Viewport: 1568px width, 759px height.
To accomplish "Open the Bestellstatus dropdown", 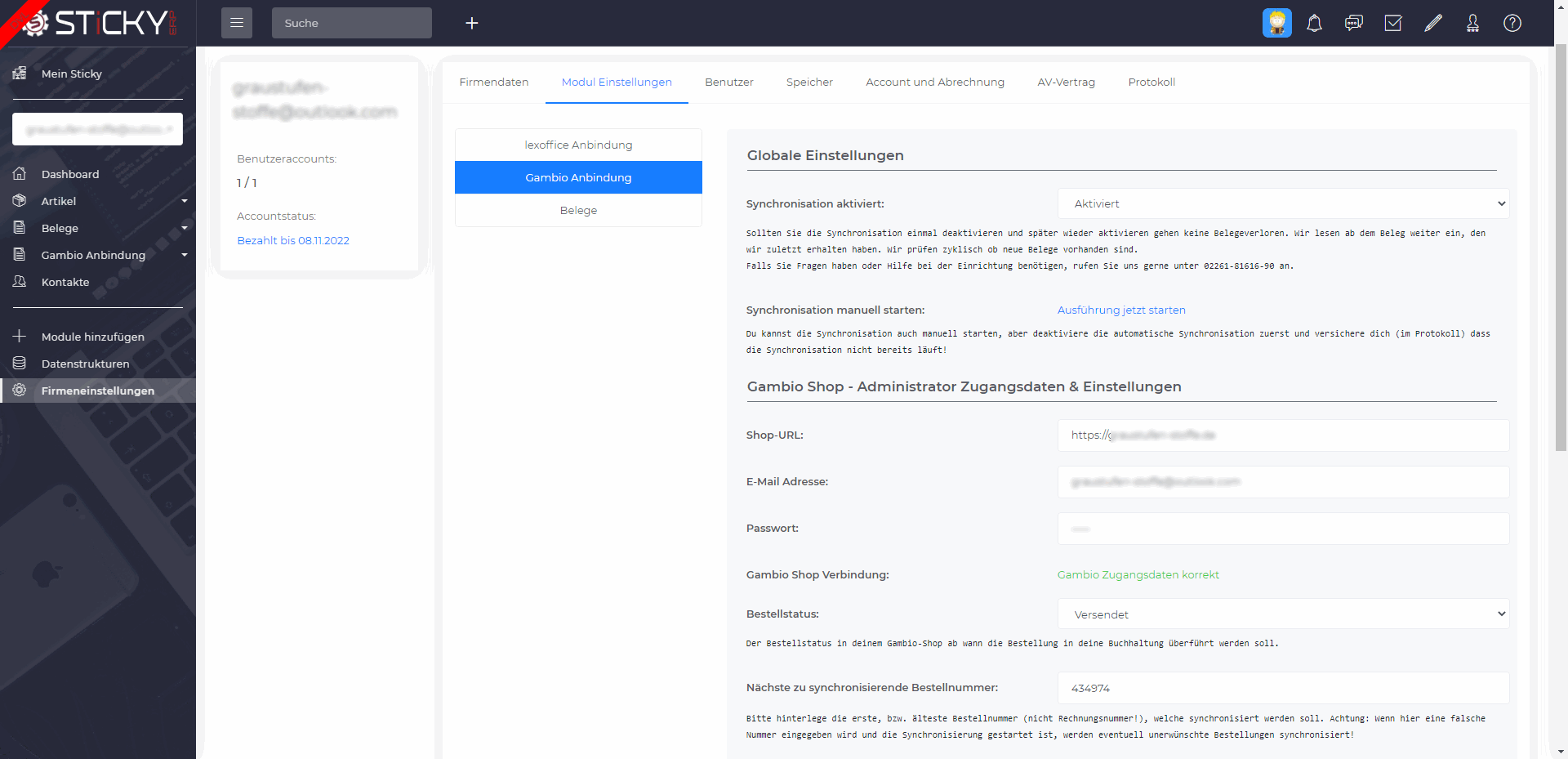I will point(1282,614).
